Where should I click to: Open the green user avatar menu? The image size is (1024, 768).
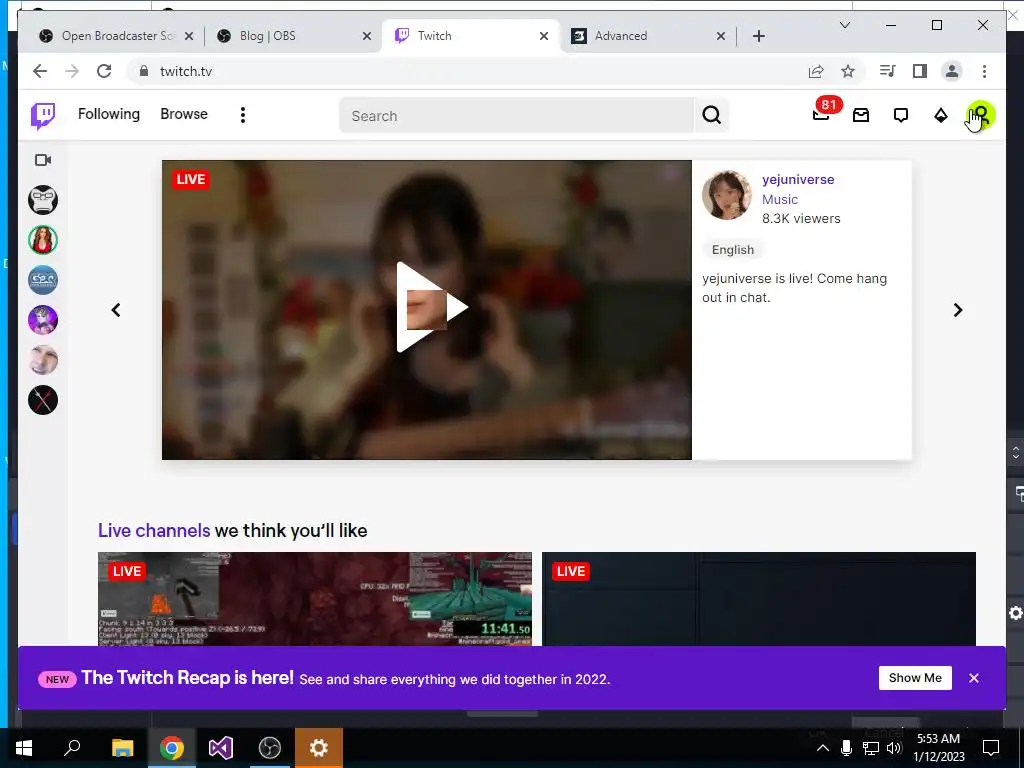(980, 116)
